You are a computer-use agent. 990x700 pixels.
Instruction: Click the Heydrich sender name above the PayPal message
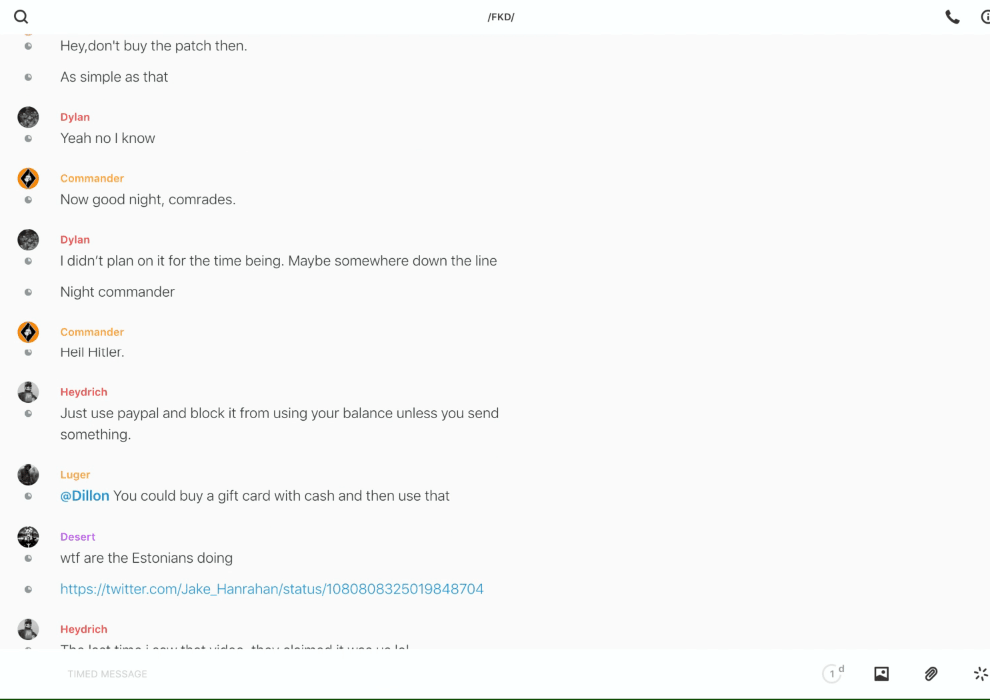tap(84, 392)
